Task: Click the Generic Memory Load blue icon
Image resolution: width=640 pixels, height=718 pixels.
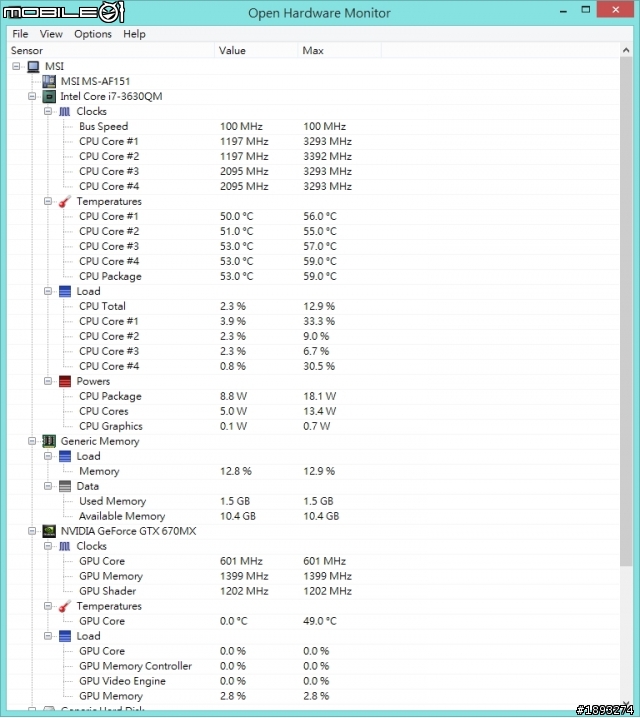Action: (65, 456)
